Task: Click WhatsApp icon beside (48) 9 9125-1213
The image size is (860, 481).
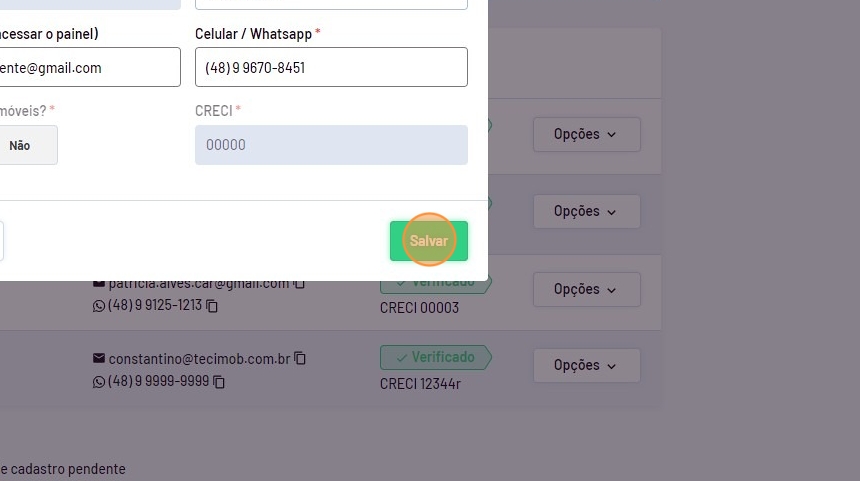Action: click(x=98, y=306)
